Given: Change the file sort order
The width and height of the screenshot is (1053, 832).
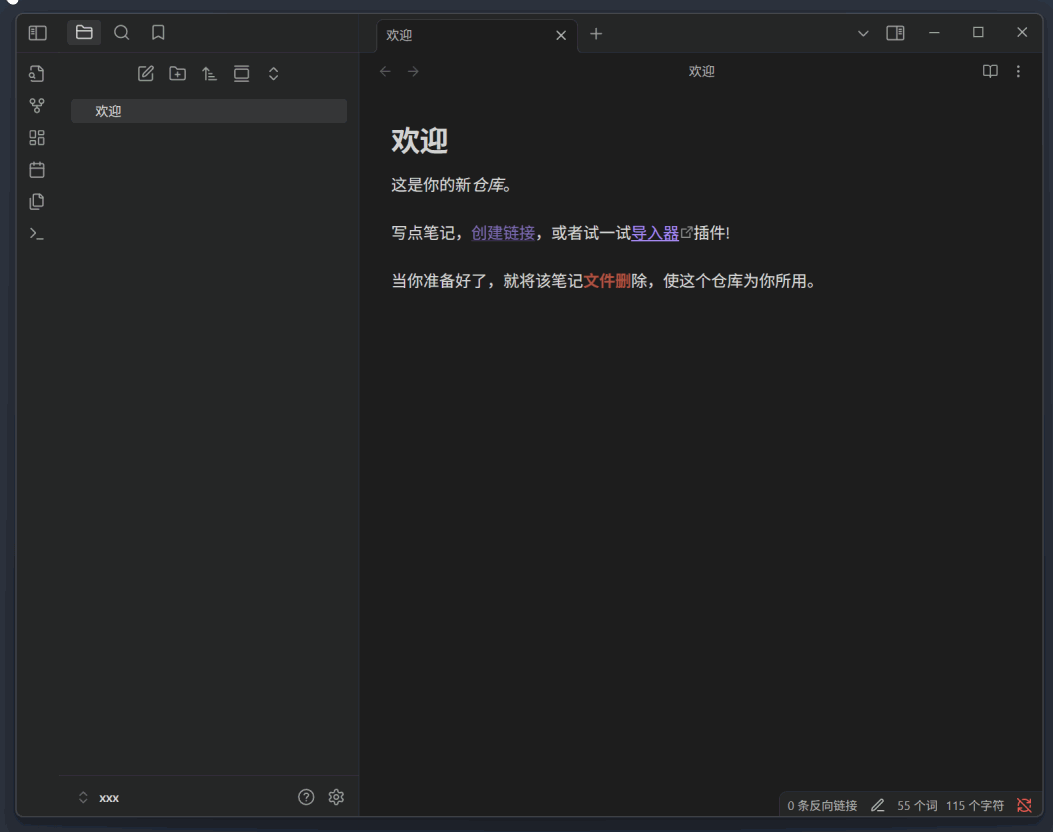Looking at the screenshot, I should (210, 74).
